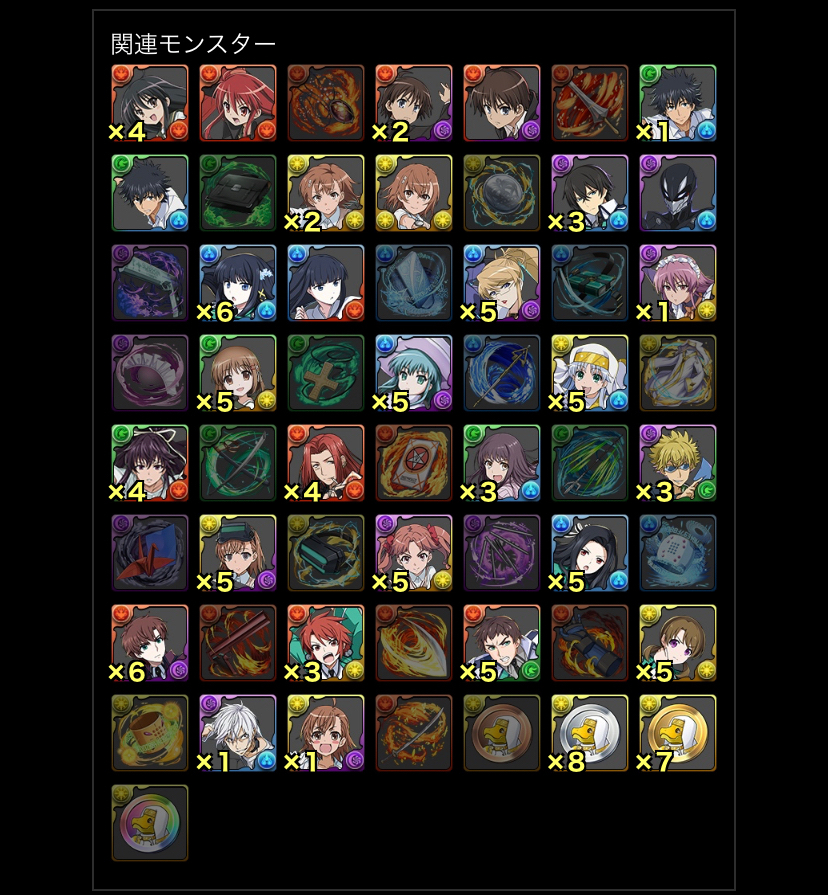The image size is (828, 895).
Task: Choose the gold duck medal marked x7
Action: [x=677, y=733]
